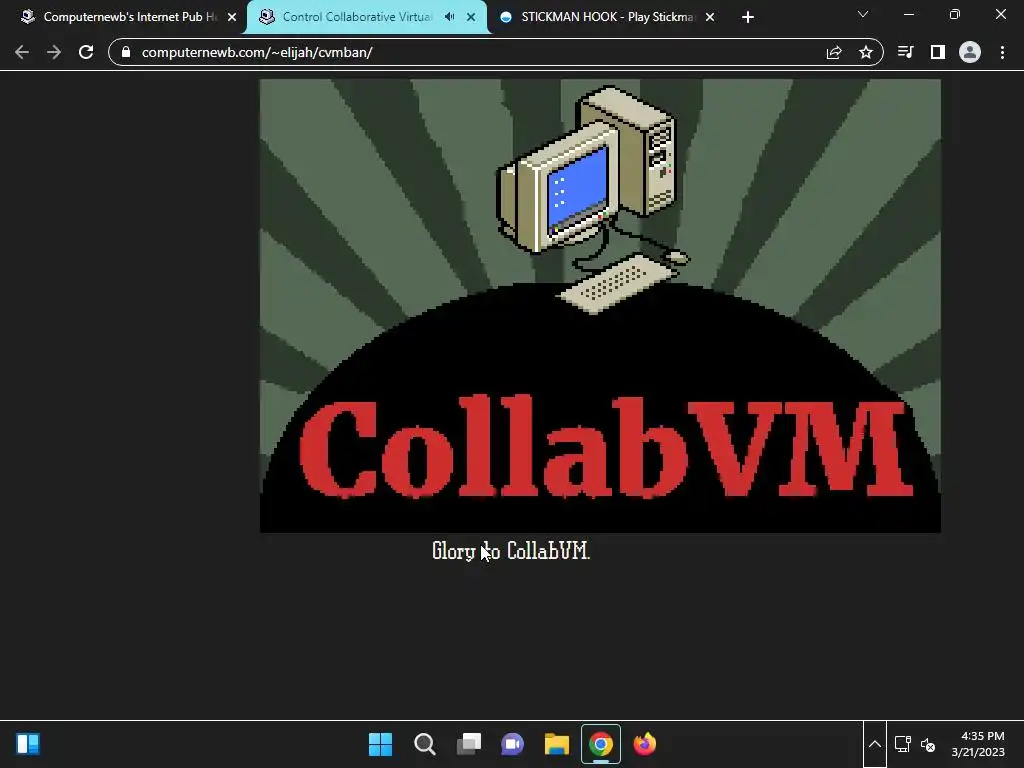
Task: Open a new browser tab
Action: [x=748, y=17]
